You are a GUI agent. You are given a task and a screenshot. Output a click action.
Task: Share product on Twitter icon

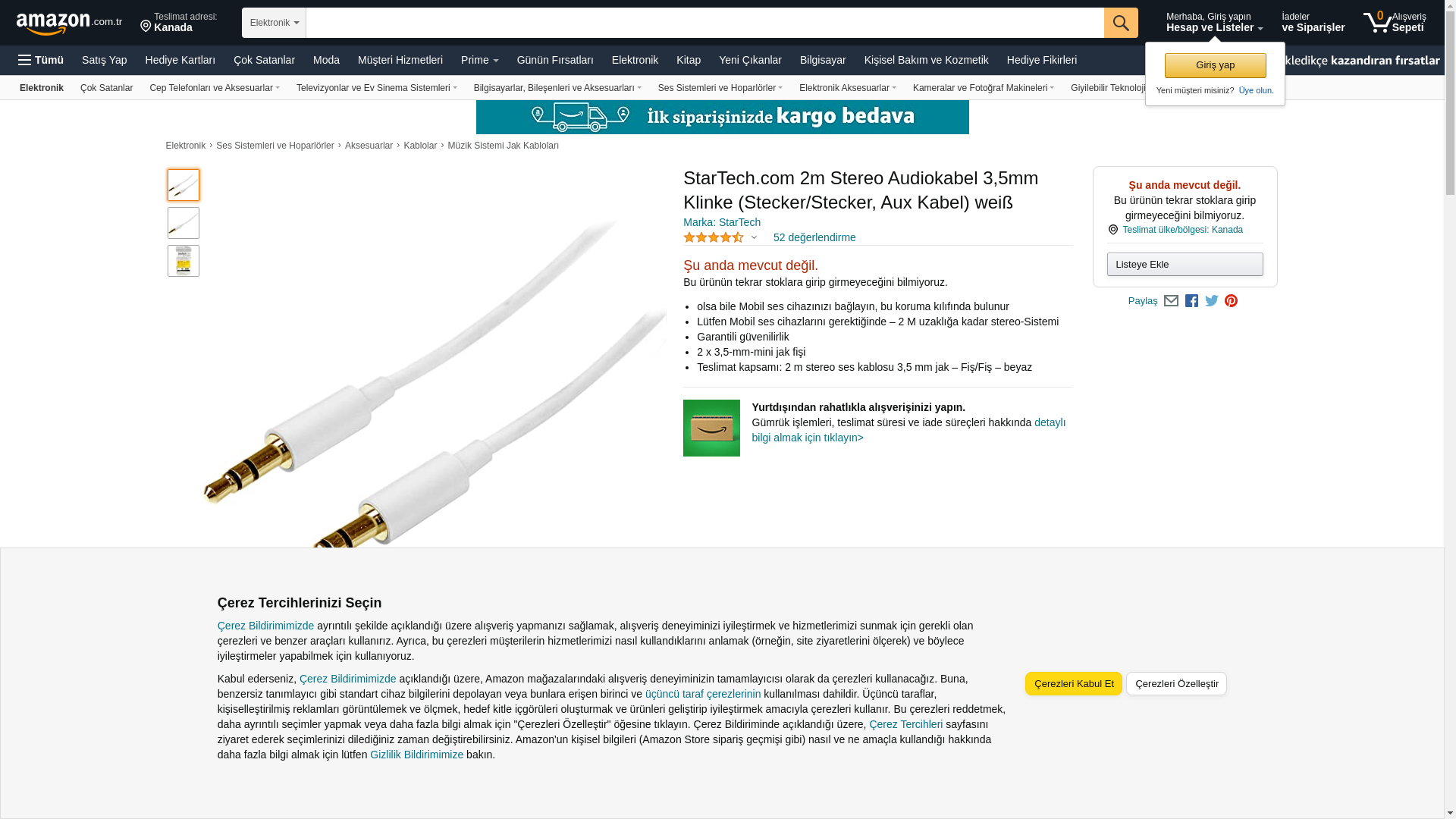click(1212, 301)
